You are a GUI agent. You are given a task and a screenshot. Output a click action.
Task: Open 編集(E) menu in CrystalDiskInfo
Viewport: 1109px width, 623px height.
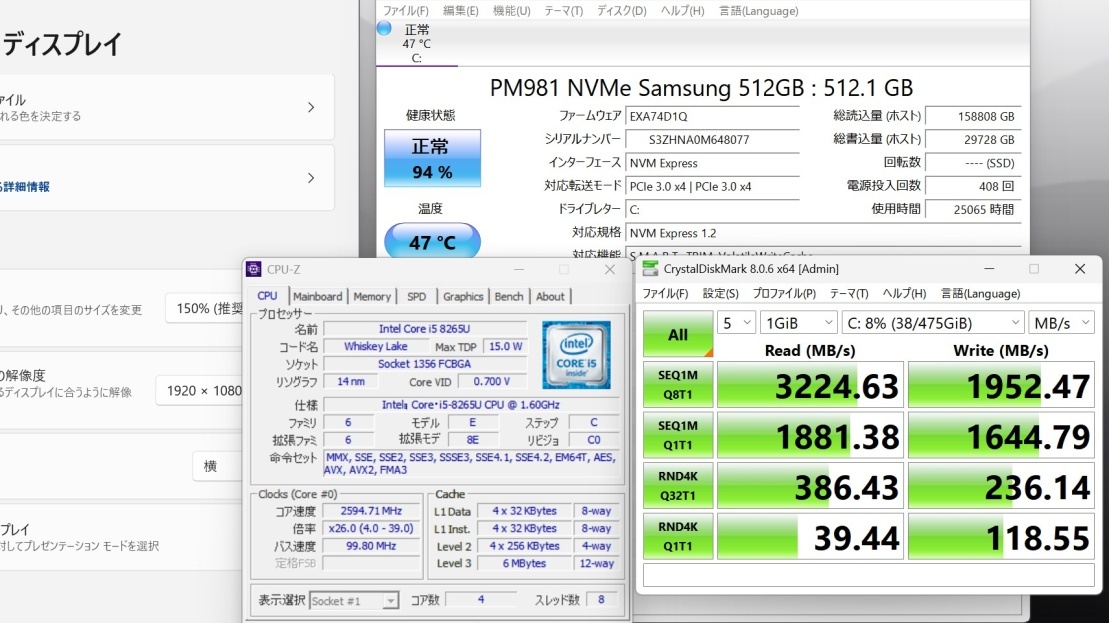tap(460, 11)
